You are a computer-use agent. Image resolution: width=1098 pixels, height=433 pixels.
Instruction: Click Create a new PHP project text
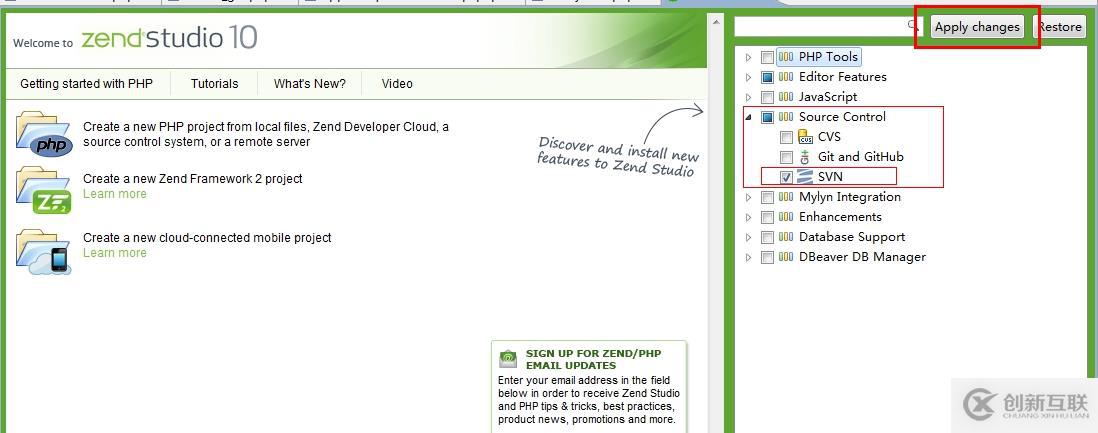pyautogui.click(x=266, y=134)
